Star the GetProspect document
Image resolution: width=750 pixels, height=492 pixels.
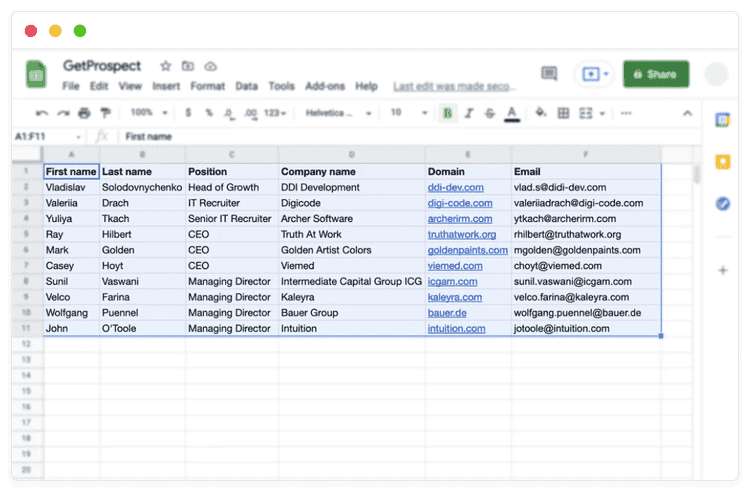pos(165,66)
